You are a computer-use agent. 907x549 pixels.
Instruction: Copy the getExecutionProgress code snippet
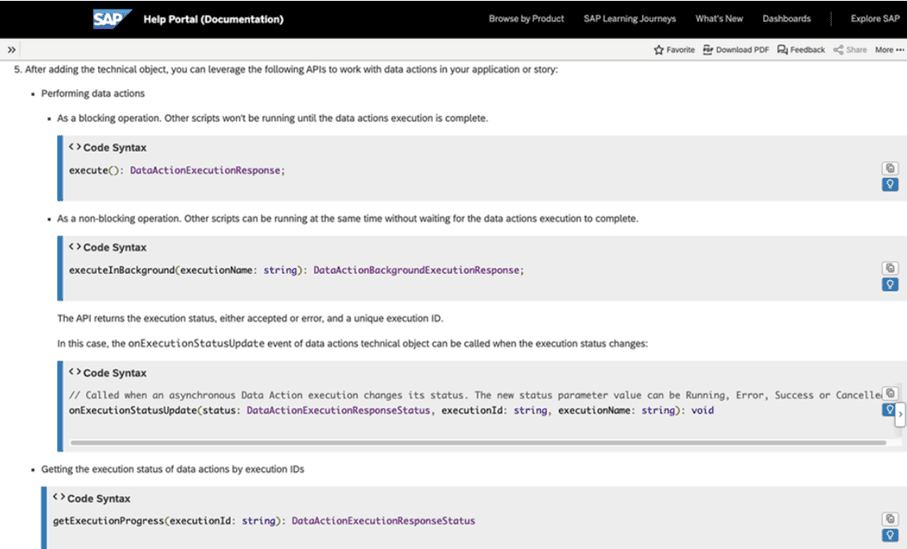click(889, 519)
